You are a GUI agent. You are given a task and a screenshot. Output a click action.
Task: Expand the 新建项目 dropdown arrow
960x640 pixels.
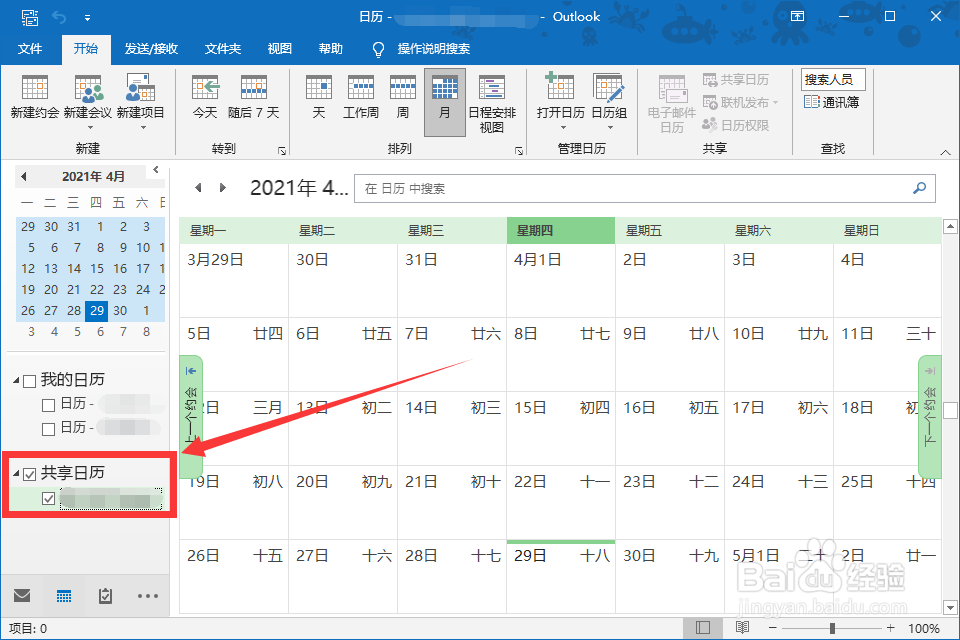143,127
